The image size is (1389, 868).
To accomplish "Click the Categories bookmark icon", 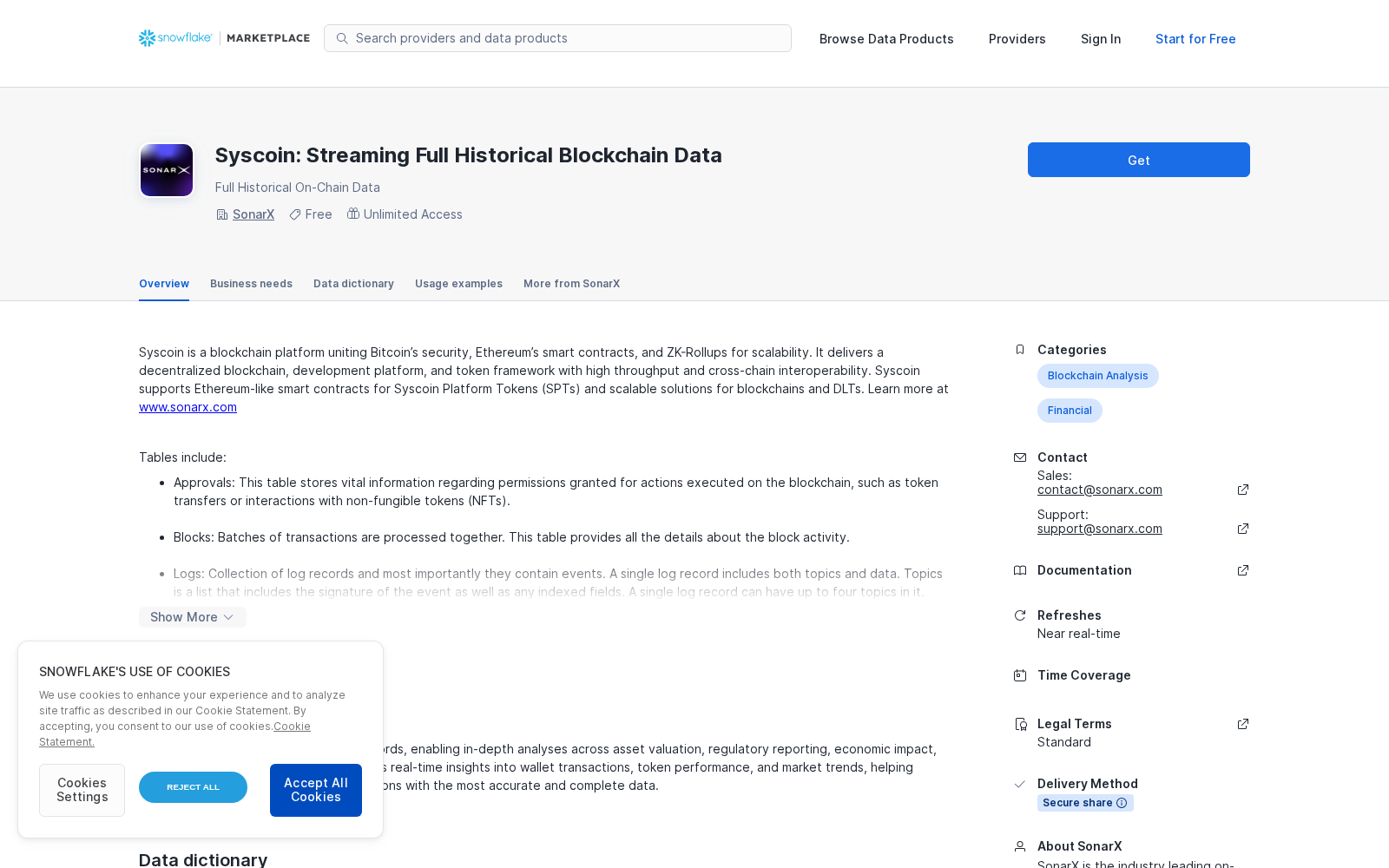I will tap(1020, 350).
